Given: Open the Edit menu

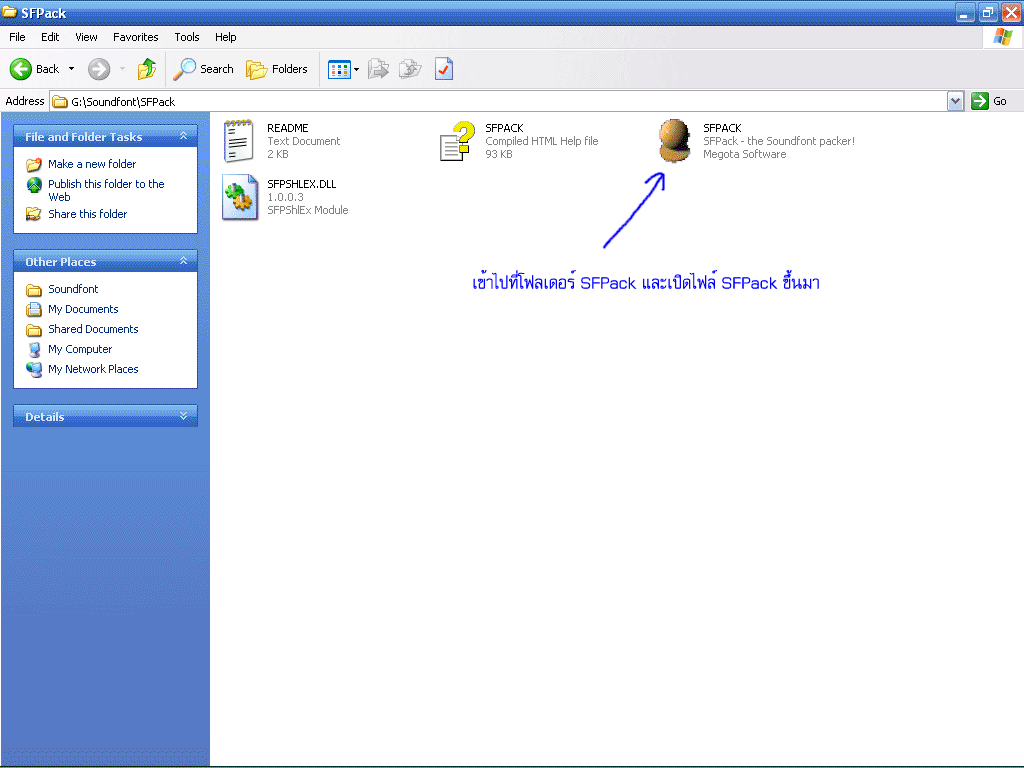Looking at the screenshot, I should click(50, 37).
